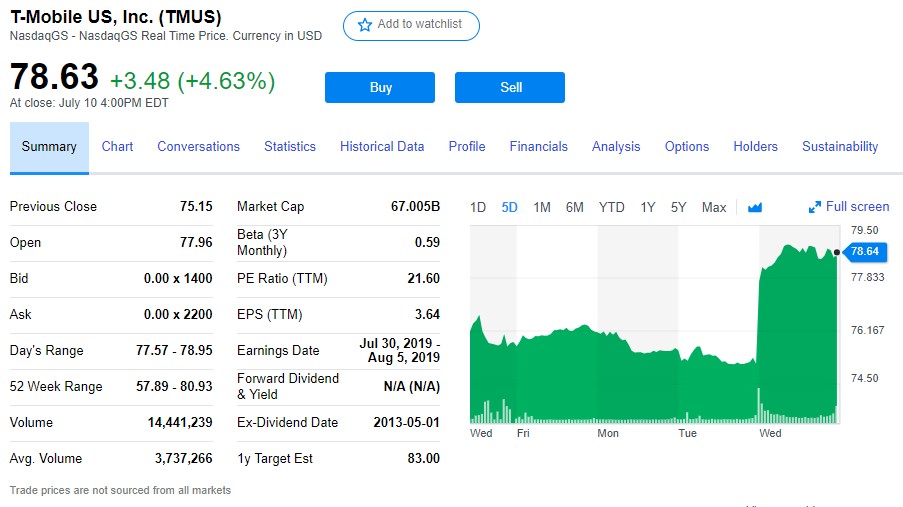Click the Previous Close value 75.15
This screenshot has width=903, height=507.
[x=196, y=206]
